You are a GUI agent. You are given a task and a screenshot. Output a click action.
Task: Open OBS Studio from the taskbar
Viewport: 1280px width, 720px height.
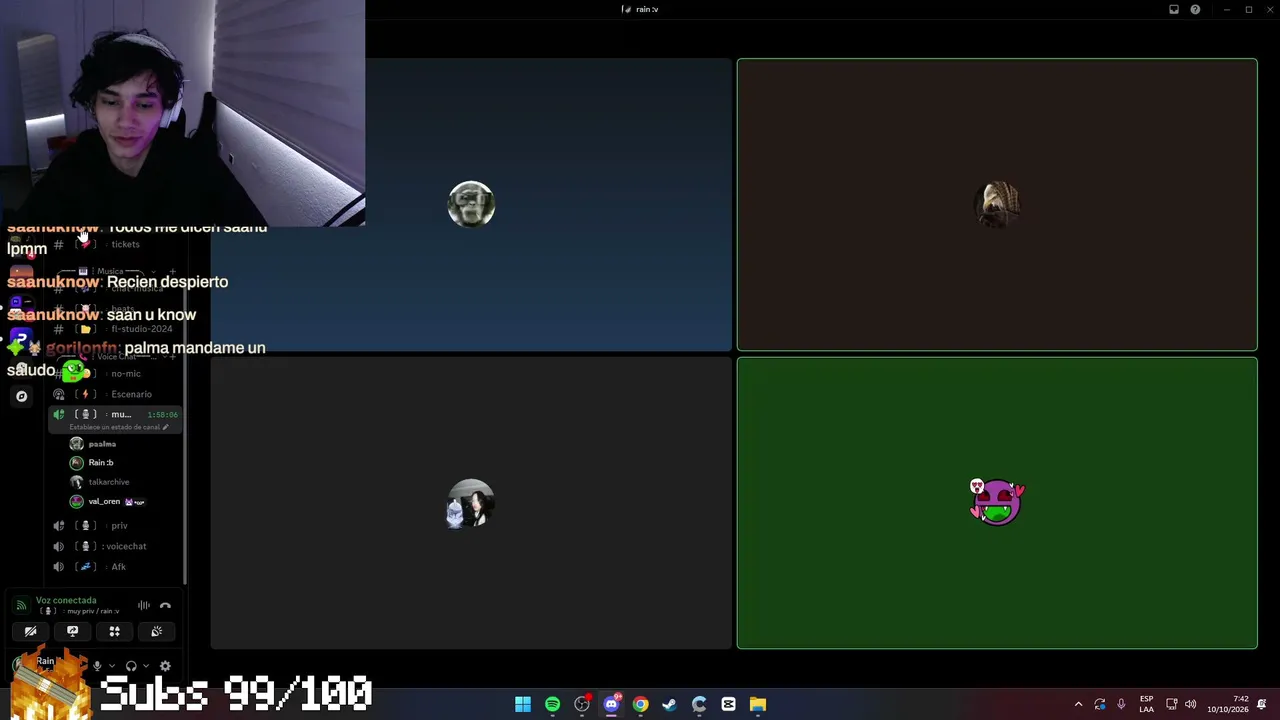(582, 705)
